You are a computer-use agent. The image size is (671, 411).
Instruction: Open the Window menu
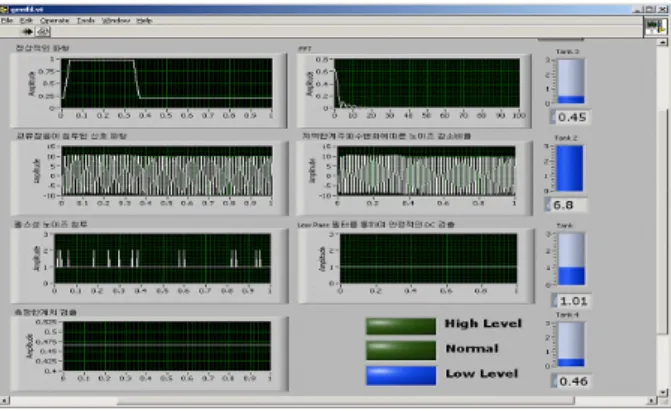[116, 20]
